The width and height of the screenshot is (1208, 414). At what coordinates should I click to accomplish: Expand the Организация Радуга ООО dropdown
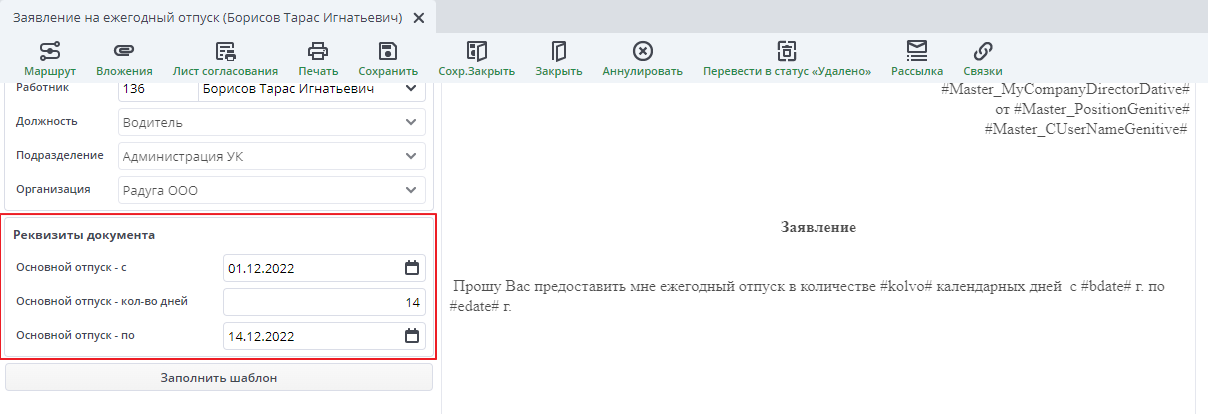coord(410,190)
